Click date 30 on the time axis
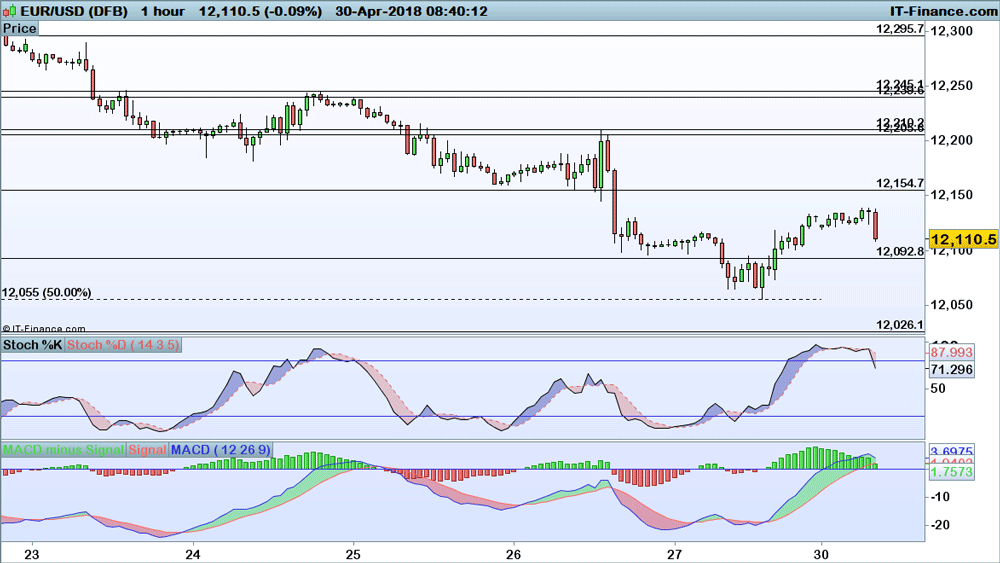This screenshot has width=1000, height=563. coord(821,553)
